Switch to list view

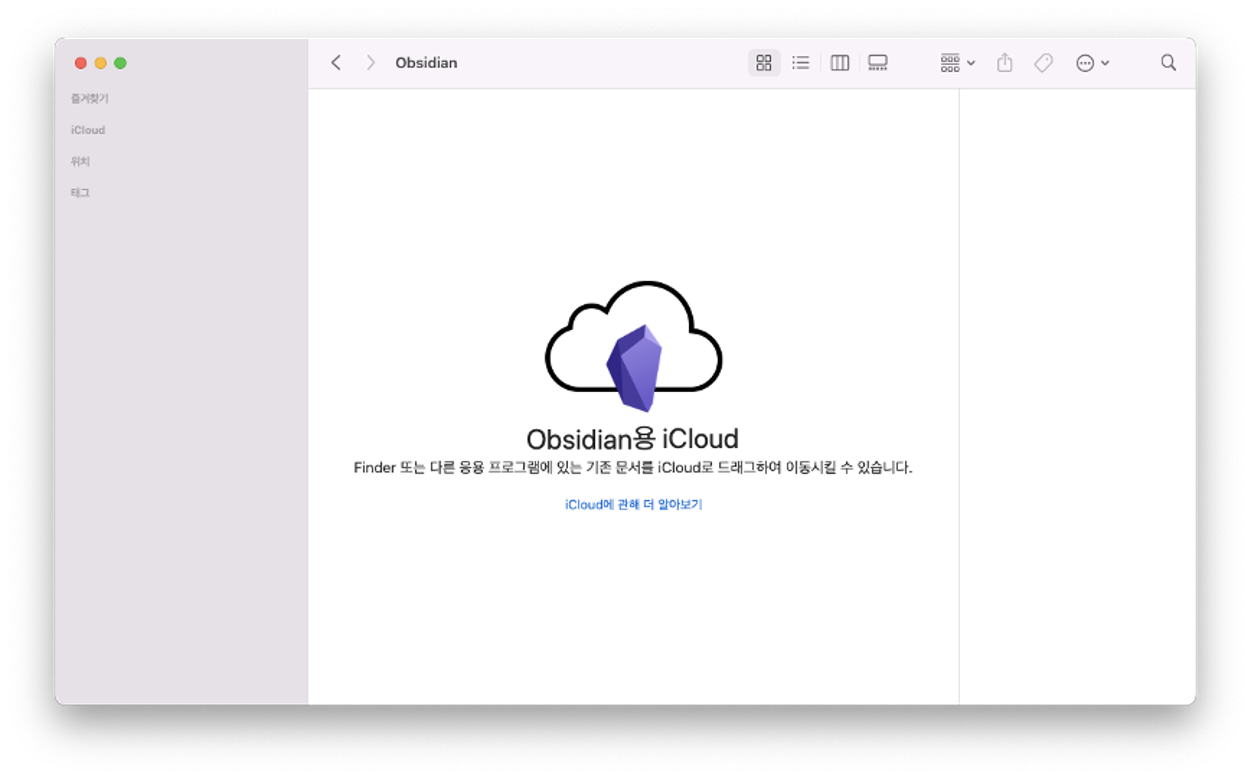coord(801,63)
